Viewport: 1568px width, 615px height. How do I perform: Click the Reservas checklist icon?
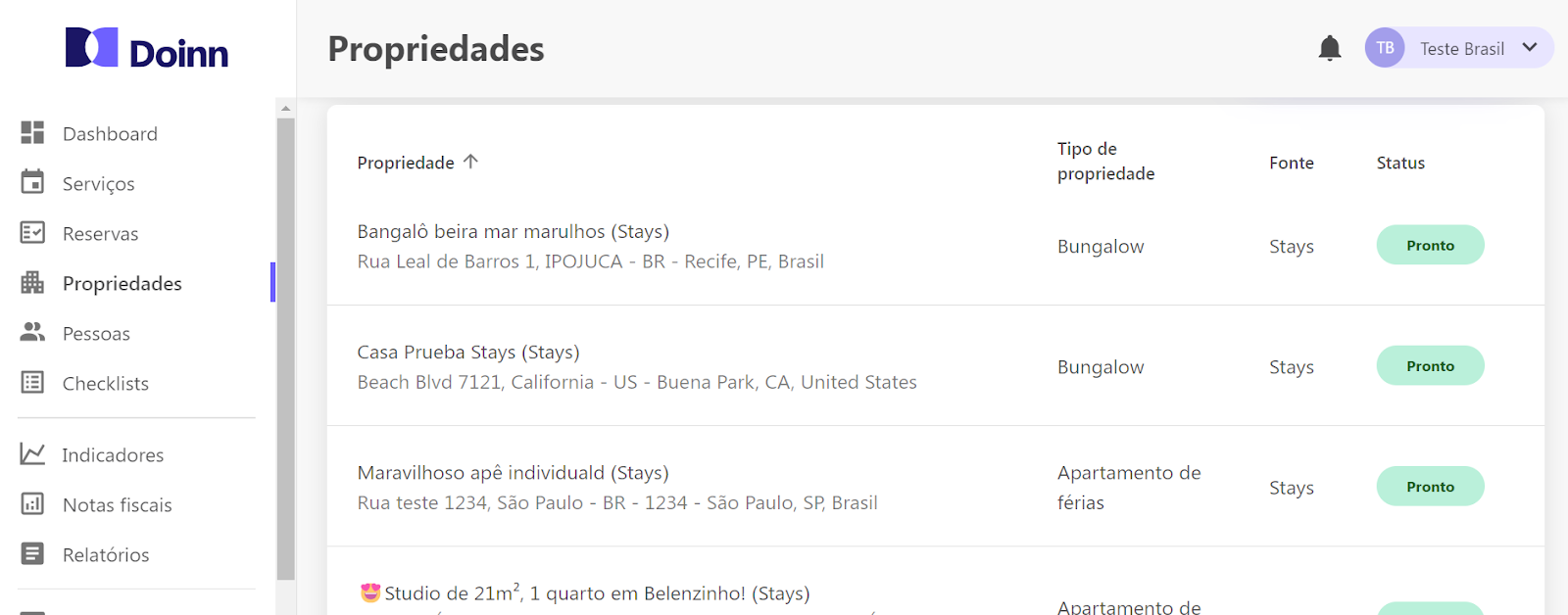click(32, 232)
